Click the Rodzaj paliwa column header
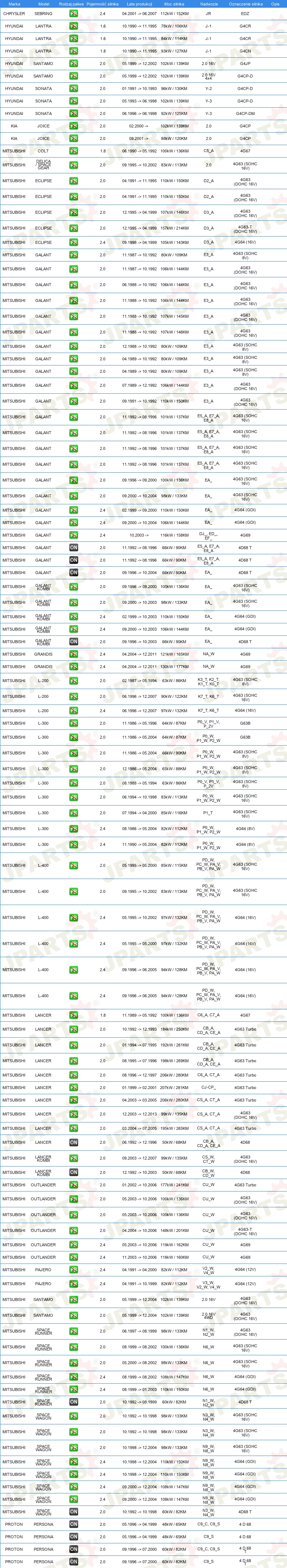Image resolution: width=287 pixels, height=1568 pixels. (71, 4)
